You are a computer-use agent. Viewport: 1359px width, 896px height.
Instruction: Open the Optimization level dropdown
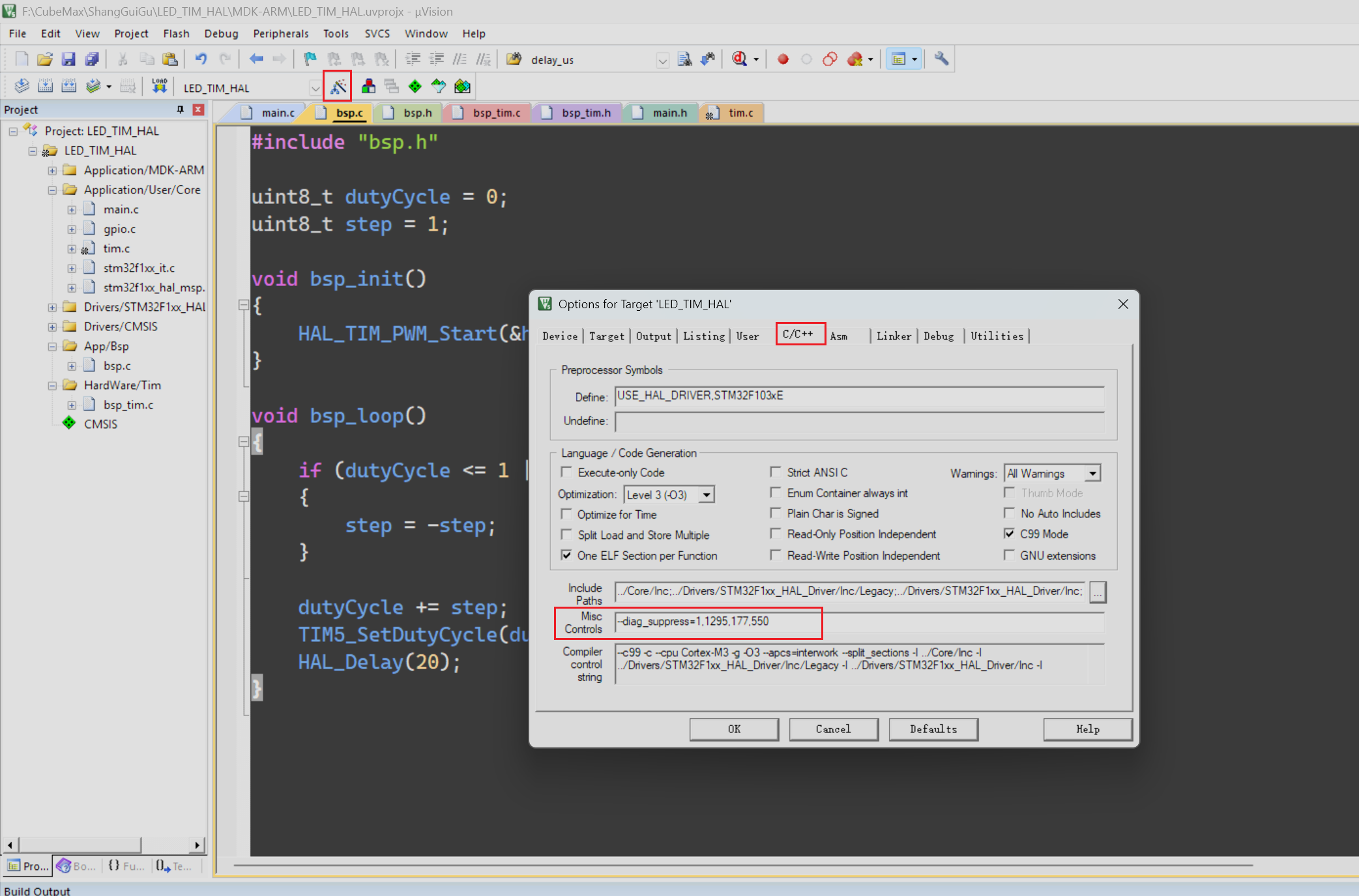(x=706, y=495)
